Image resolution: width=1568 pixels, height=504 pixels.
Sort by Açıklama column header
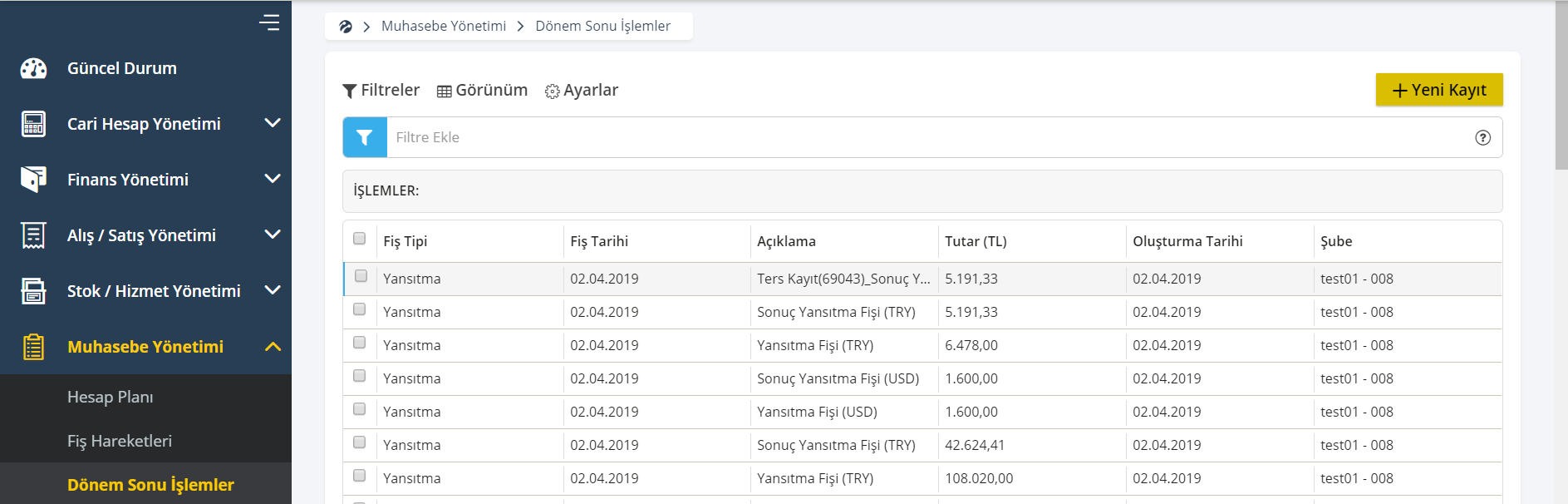point(786,241)
